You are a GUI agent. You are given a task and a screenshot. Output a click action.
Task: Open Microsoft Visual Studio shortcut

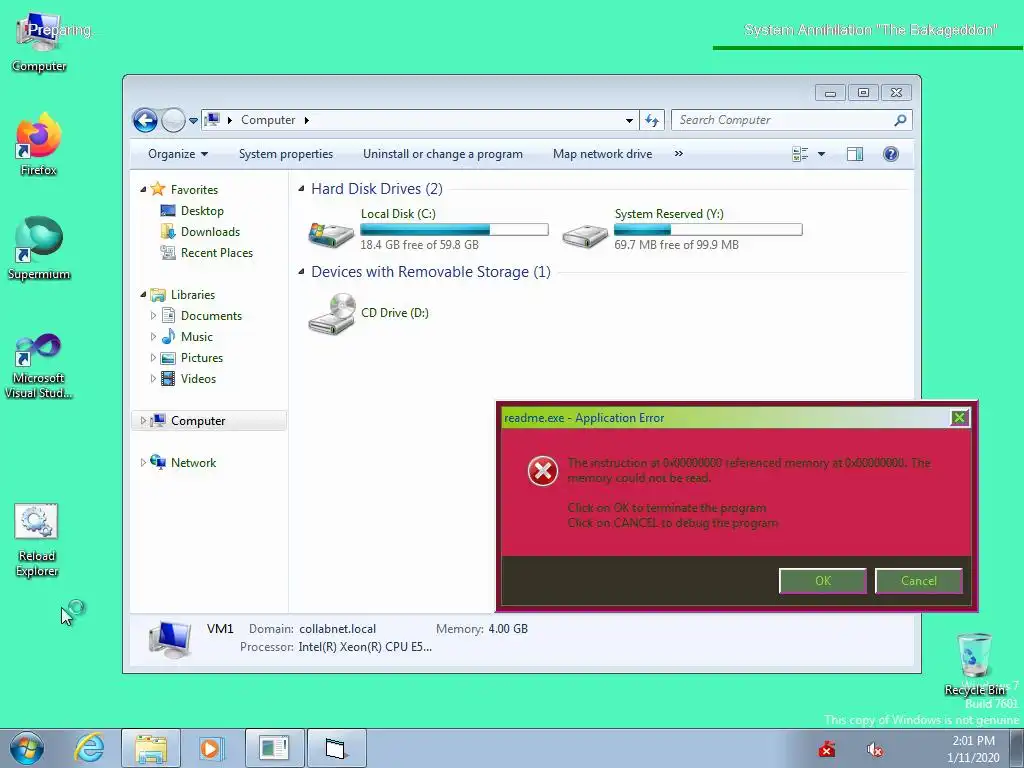point(39,366)
